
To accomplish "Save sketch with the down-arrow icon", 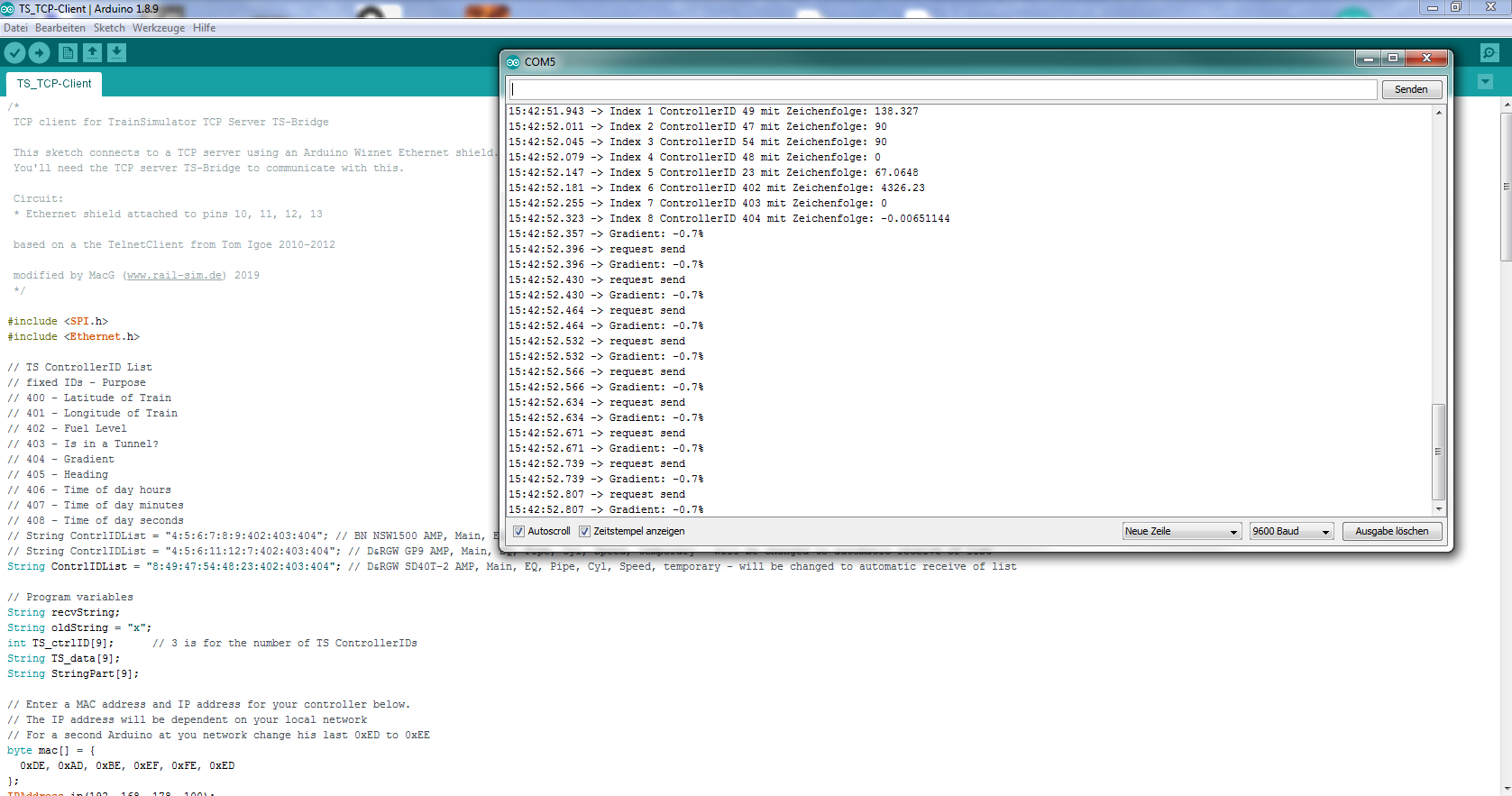I will click(x=116, y=53).
